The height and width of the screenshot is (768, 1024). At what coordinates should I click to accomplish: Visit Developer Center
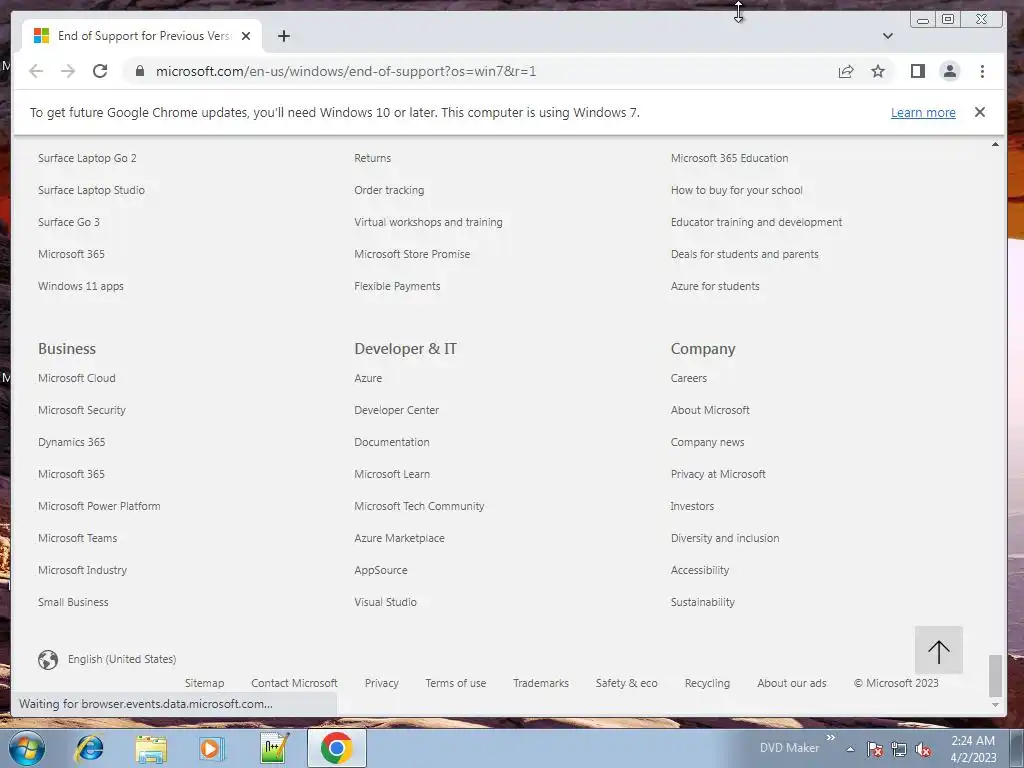click(x=396, y=410)
